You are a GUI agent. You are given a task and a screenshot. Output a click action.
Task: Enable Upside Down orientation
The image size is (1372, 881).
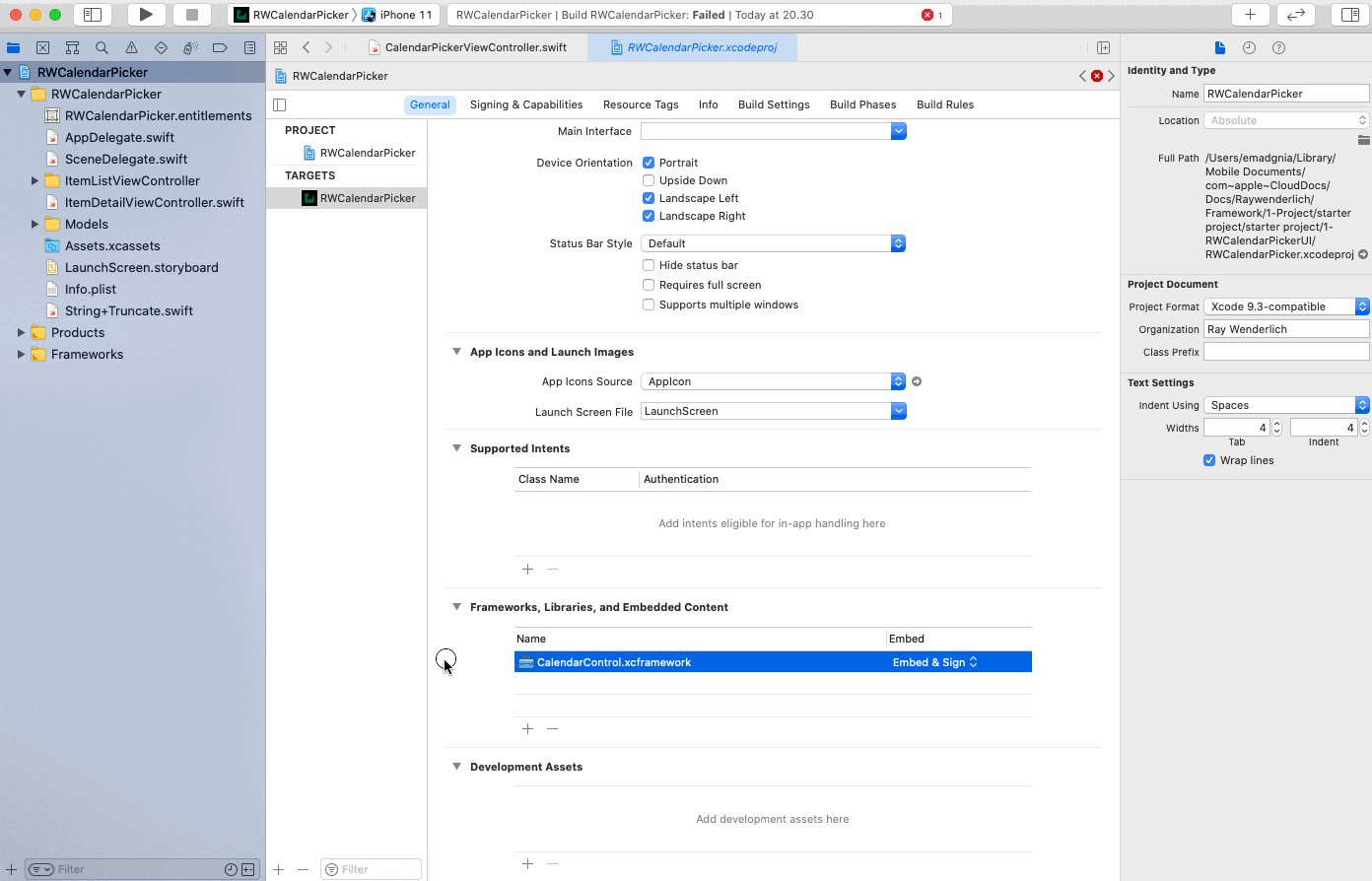[x=649, y=180]
